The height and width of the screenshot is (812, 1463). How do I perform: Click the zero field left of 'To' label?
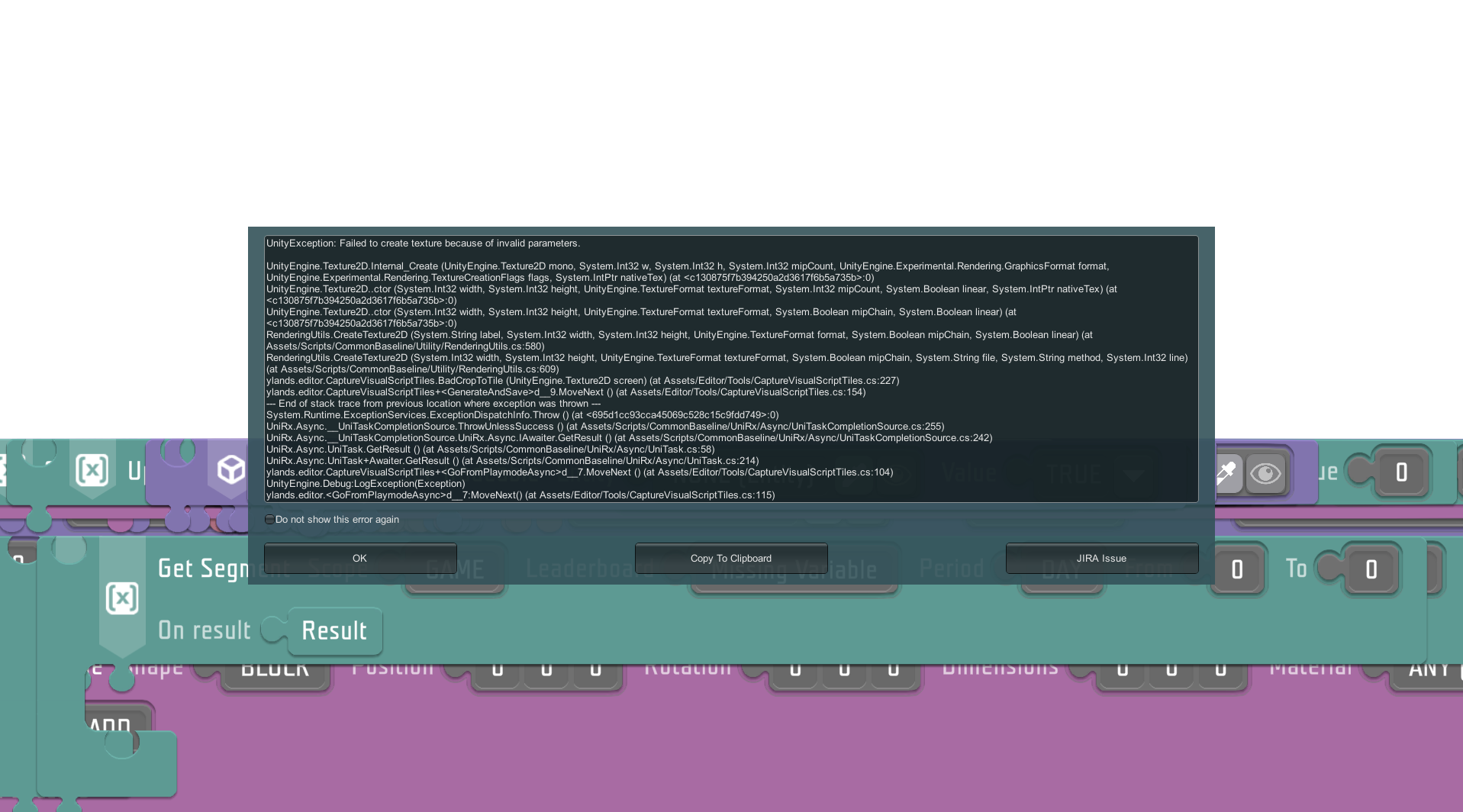(x=1237, y=569)
